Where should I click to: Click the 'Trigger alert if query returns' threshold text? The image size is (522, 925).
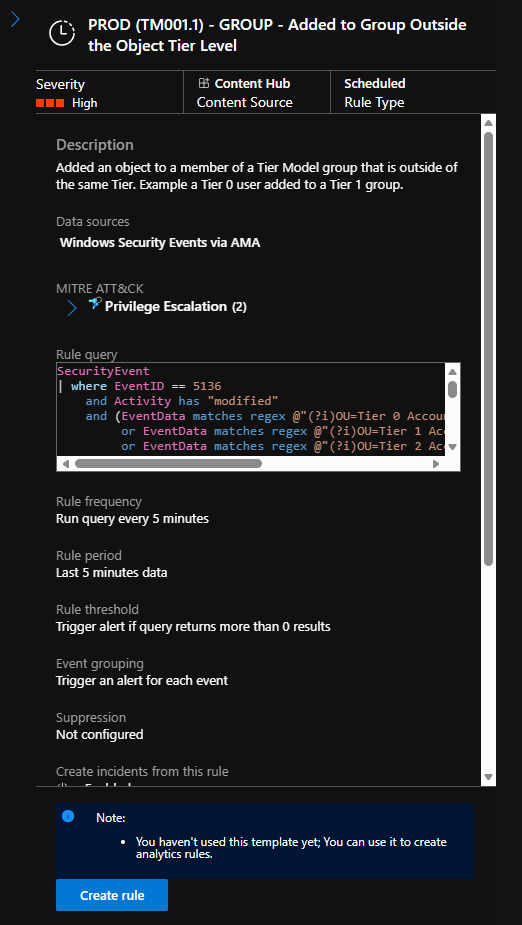coord(193,626)
